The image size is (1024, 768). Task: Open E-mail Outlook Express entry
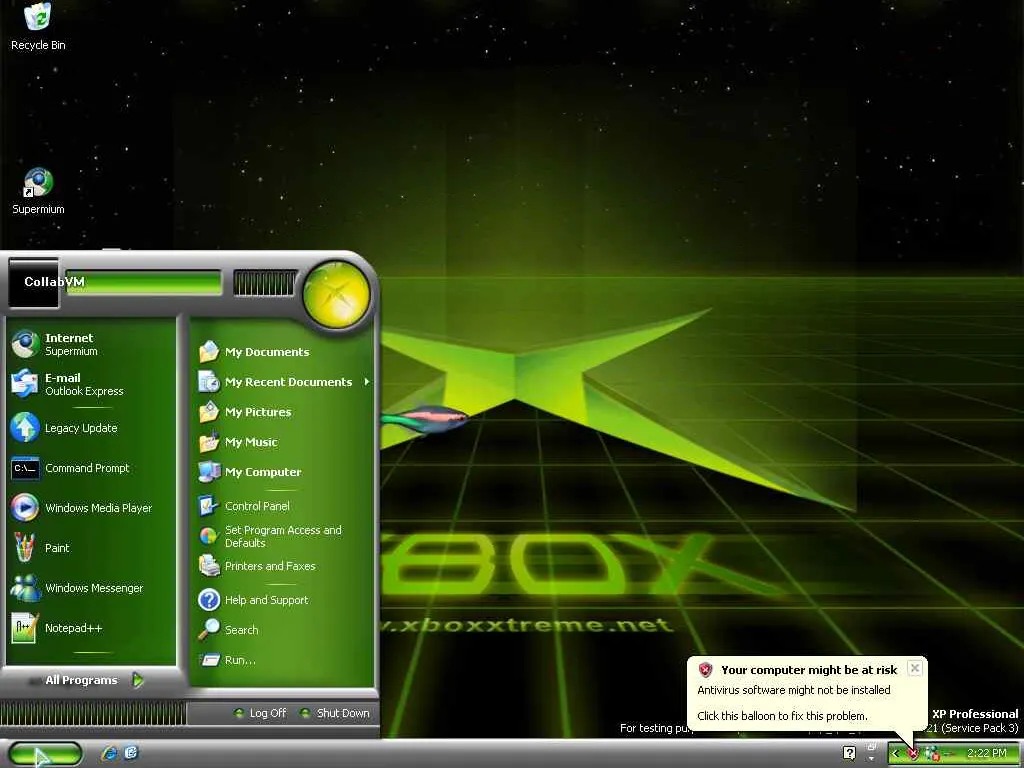[x=91, y=384]
